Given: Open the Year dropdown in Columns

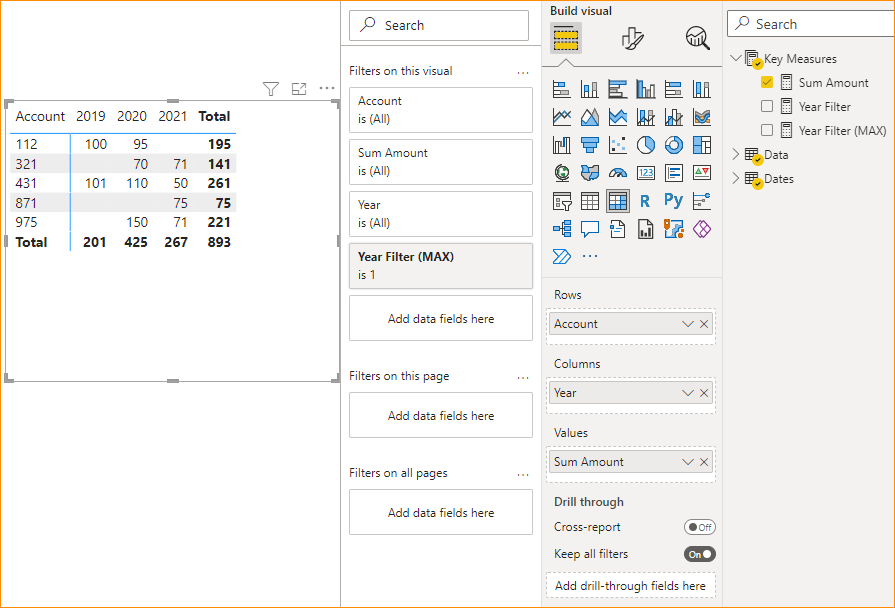Looking at the screenshot, I should pyautogui.click(x=686, y=392).
